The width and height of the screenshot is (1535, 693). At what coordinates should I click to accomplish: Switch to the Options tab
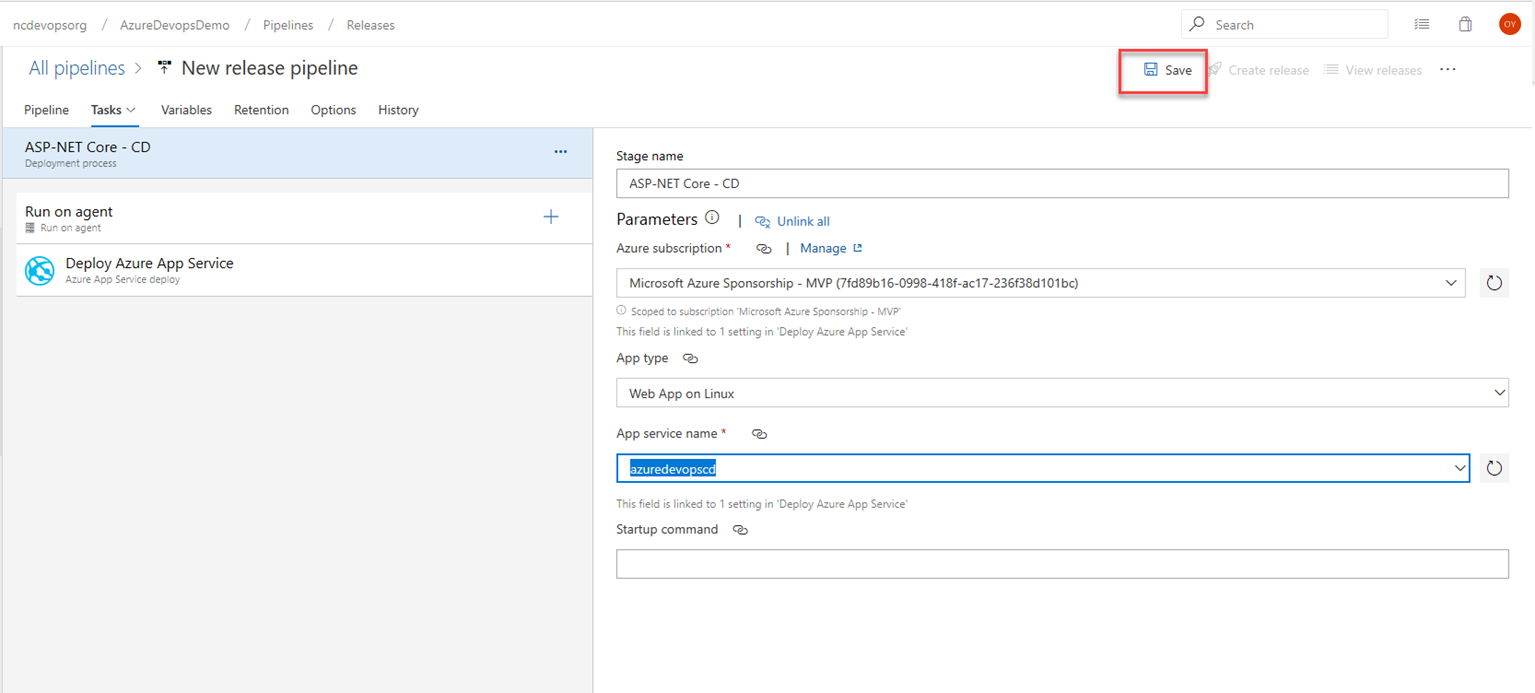click(x=333, y=110)
